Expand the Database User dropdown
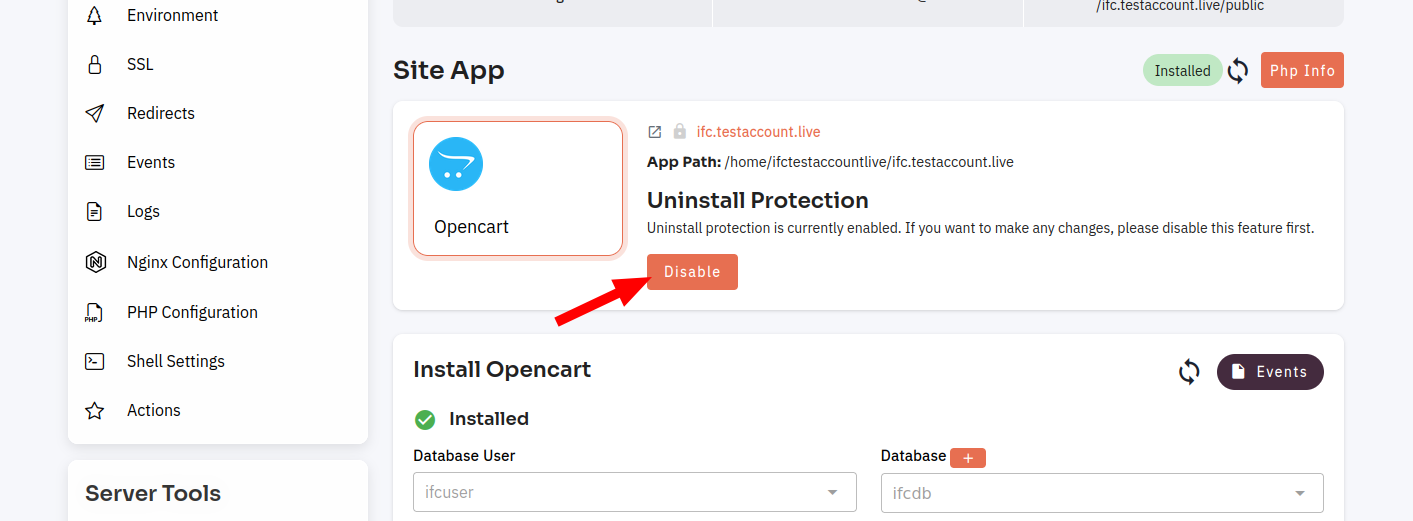 [635, 492]
